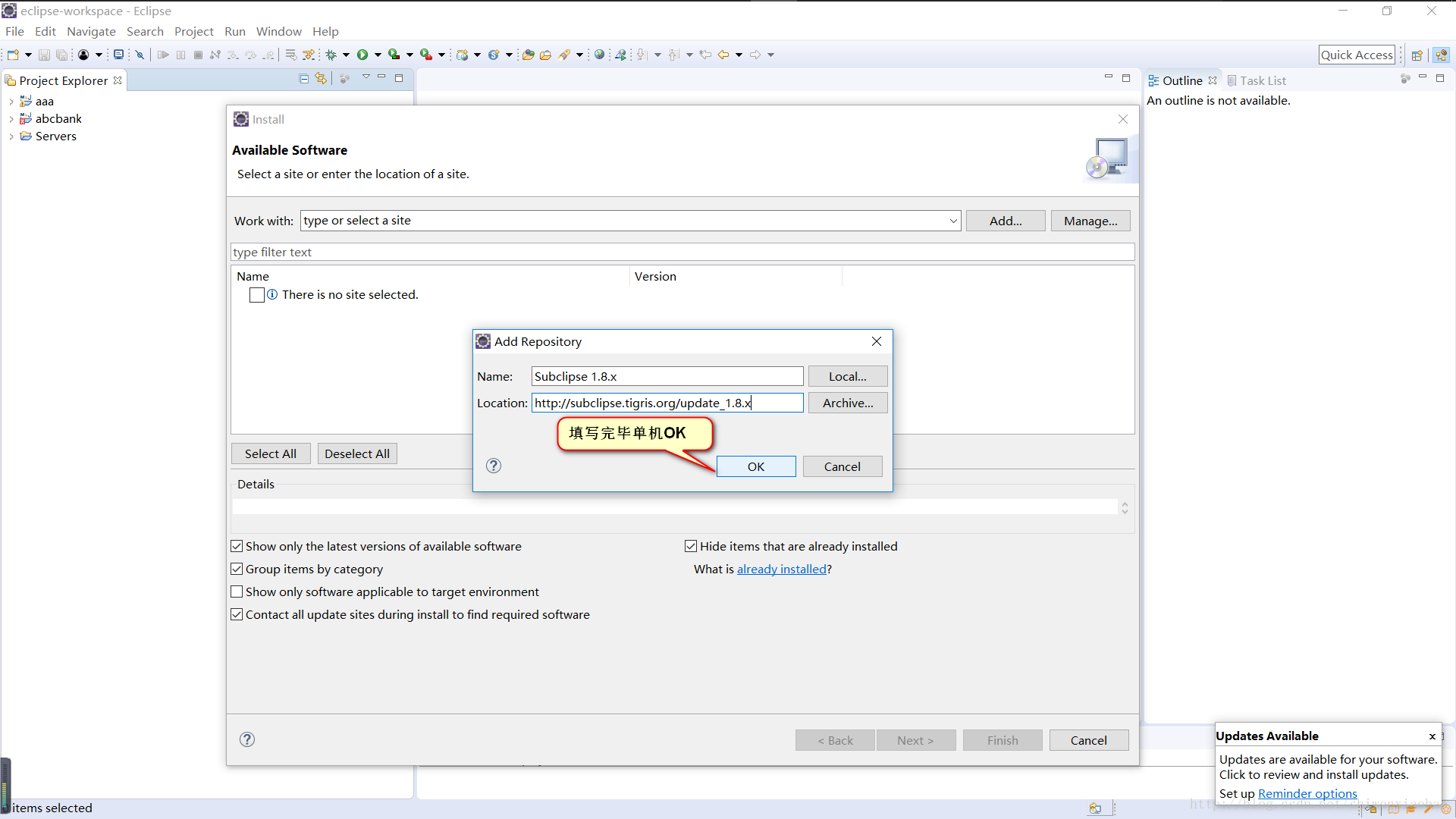
Task: Open the Reminder options link
Action: point(1307,793)
